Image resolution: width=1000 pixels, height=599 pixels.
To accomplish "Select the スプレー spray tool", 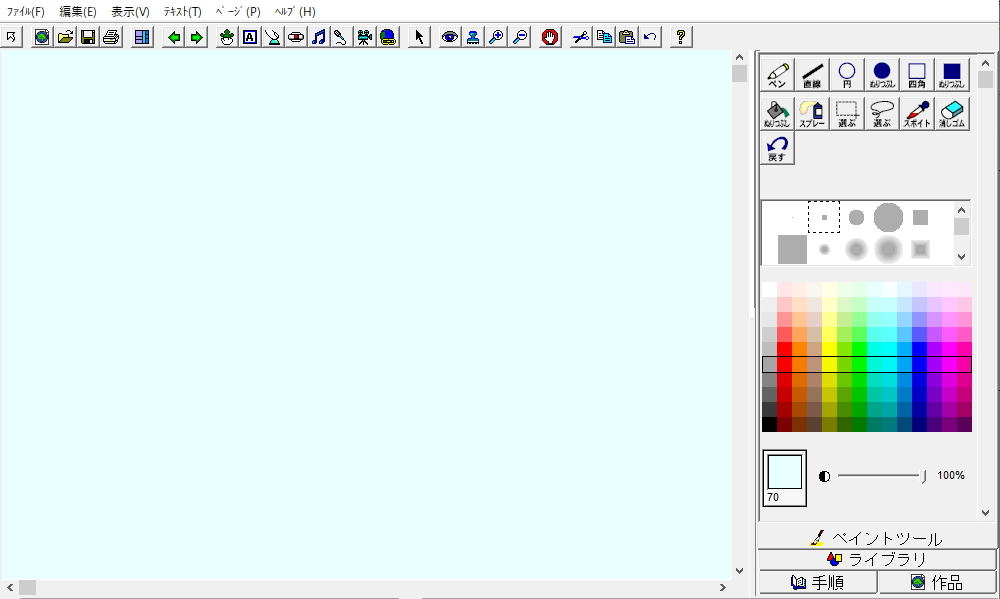I will click(812, 114).
